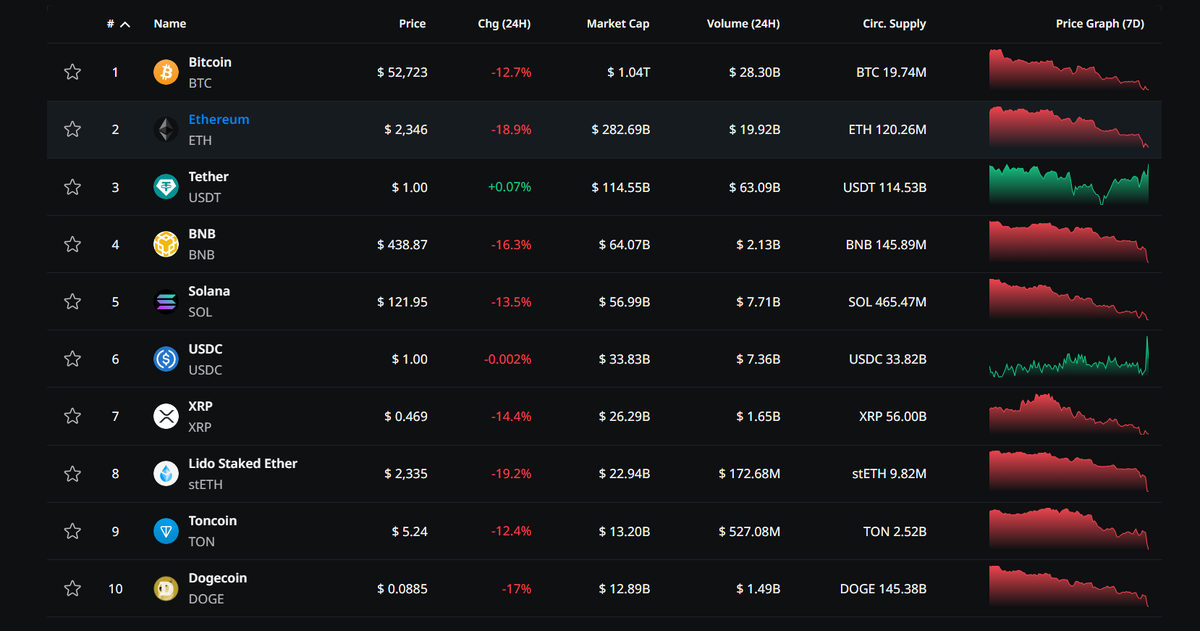Click Tether change +0.07%
1200x631 pixels.
click(x=509, y=187)
